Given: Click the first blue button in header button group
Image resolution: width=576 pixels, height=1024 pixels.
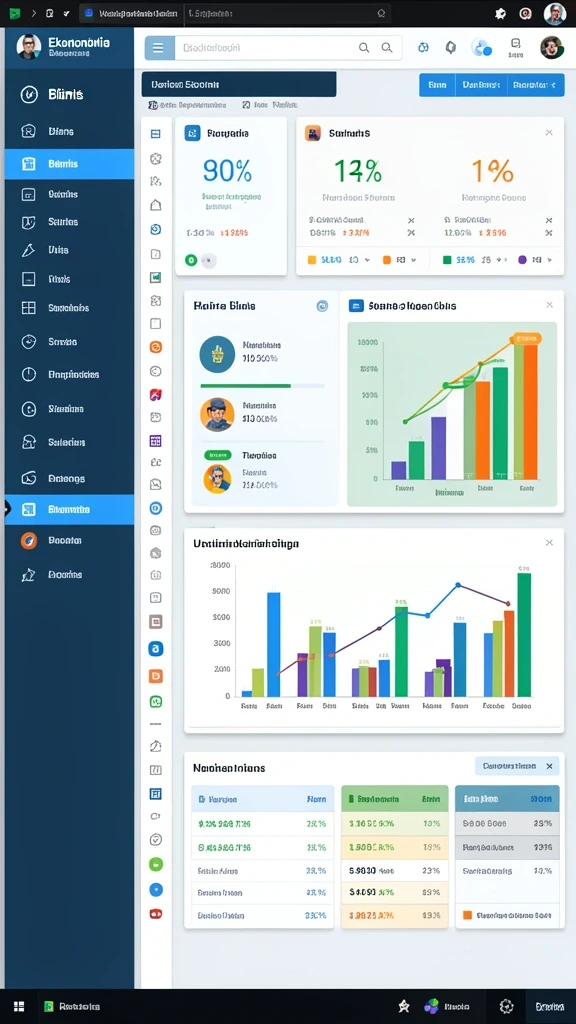Looking at the screenshot, I should point(437,85).
